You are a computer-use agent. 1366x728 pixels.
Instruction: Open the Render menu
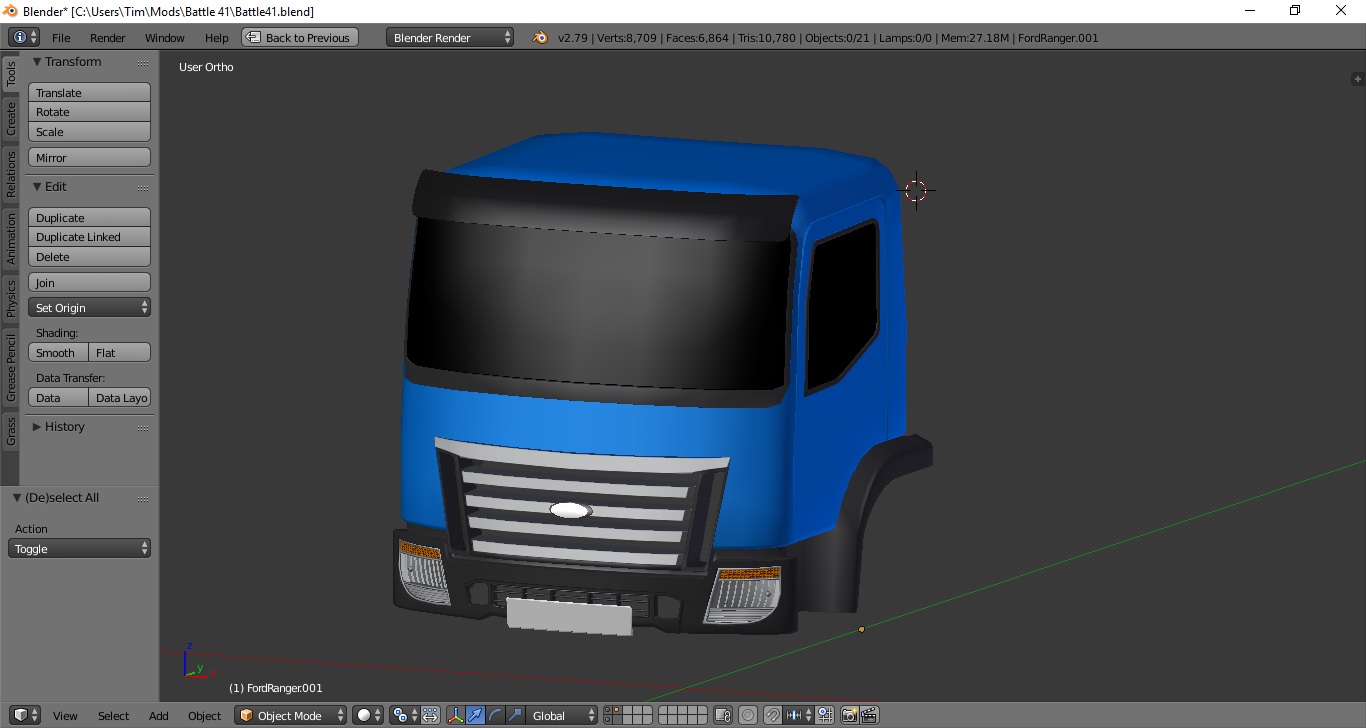[x=108, y=37]
